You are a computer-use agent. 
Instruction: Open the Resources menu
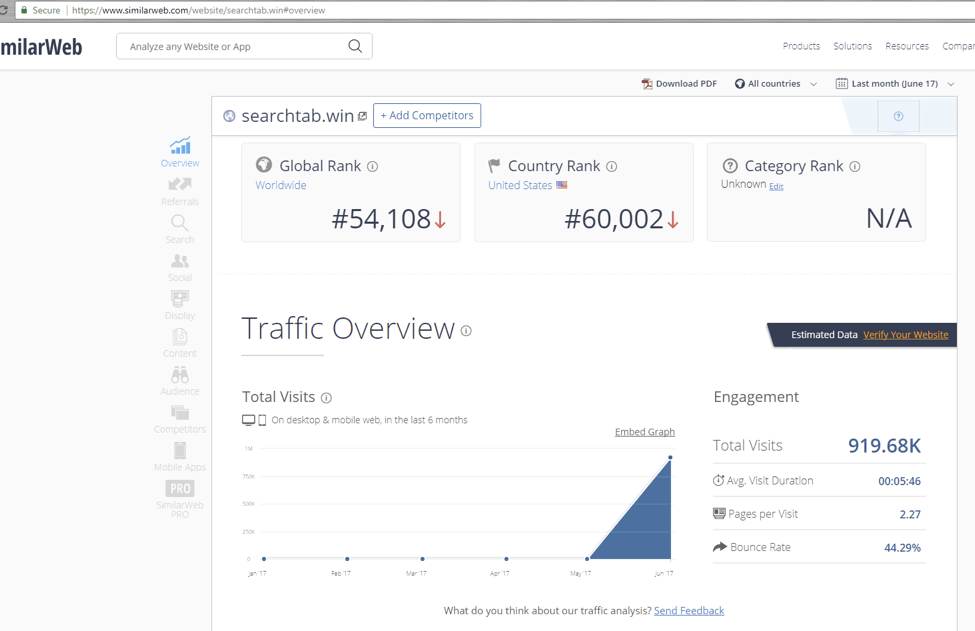click(x=907, y=46)
